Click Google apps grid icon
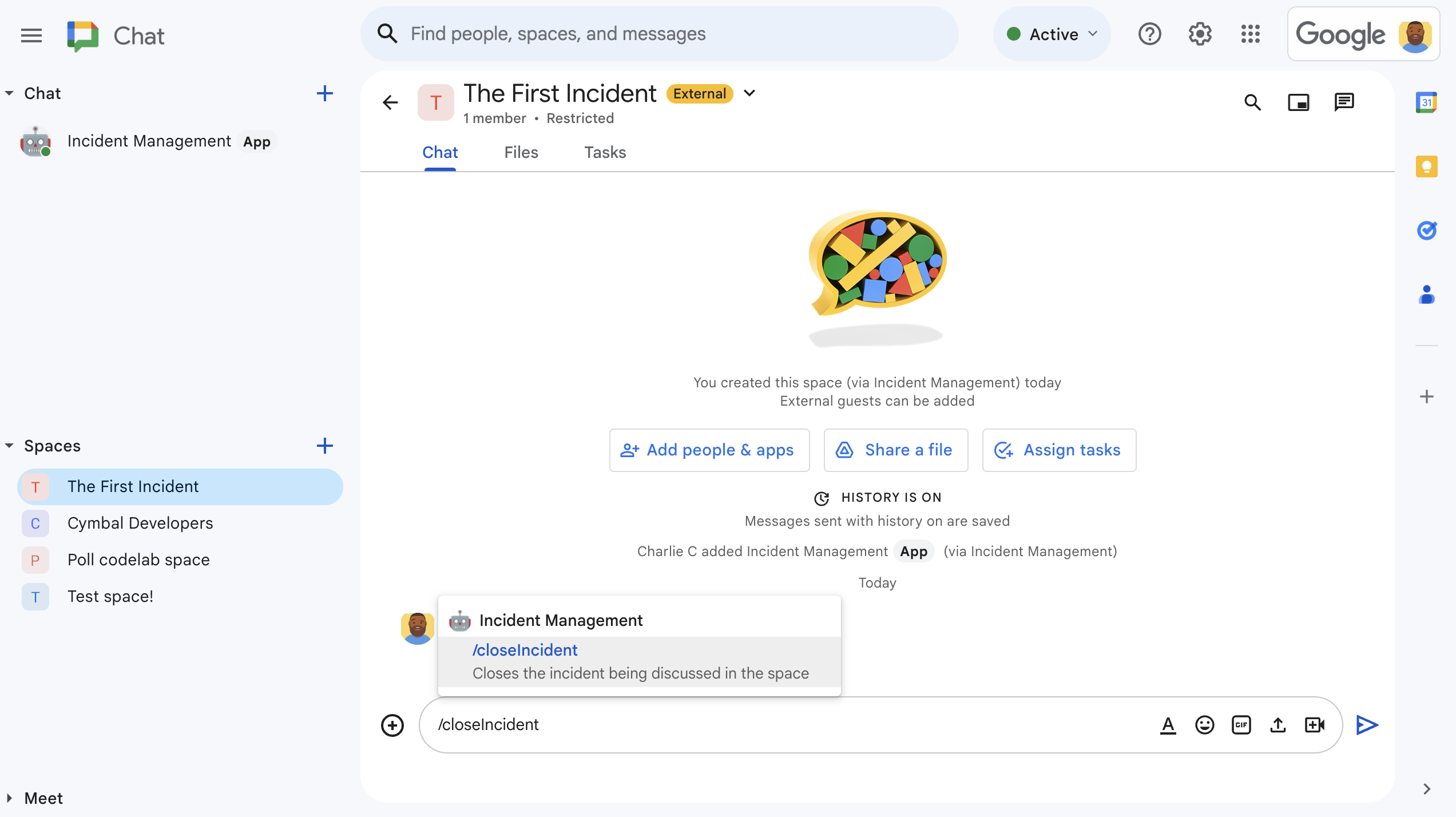This screenshot has width=1456, height=817. tap(1250, 33)
